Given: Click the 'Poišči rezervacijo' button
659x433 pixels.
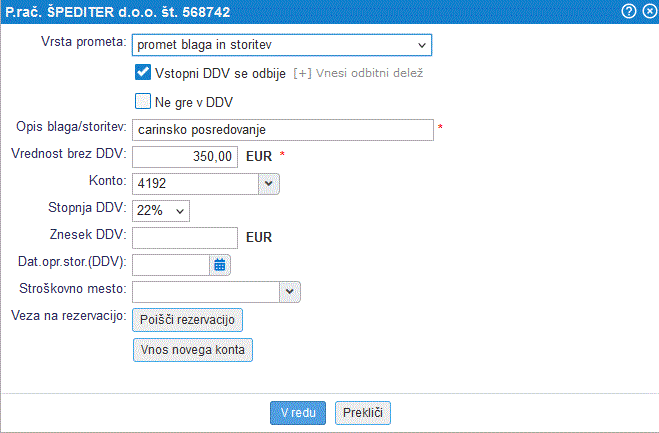Looking at the screenshot, I should coord(187,320).
